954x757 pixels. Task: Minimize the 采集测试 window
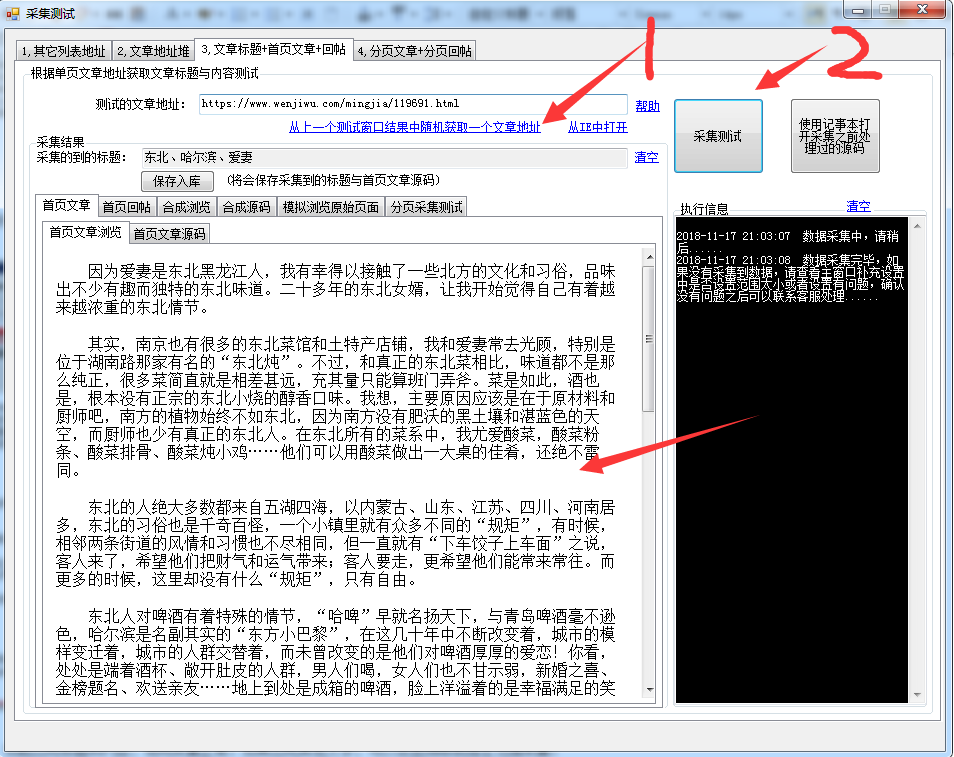(858, 9)
